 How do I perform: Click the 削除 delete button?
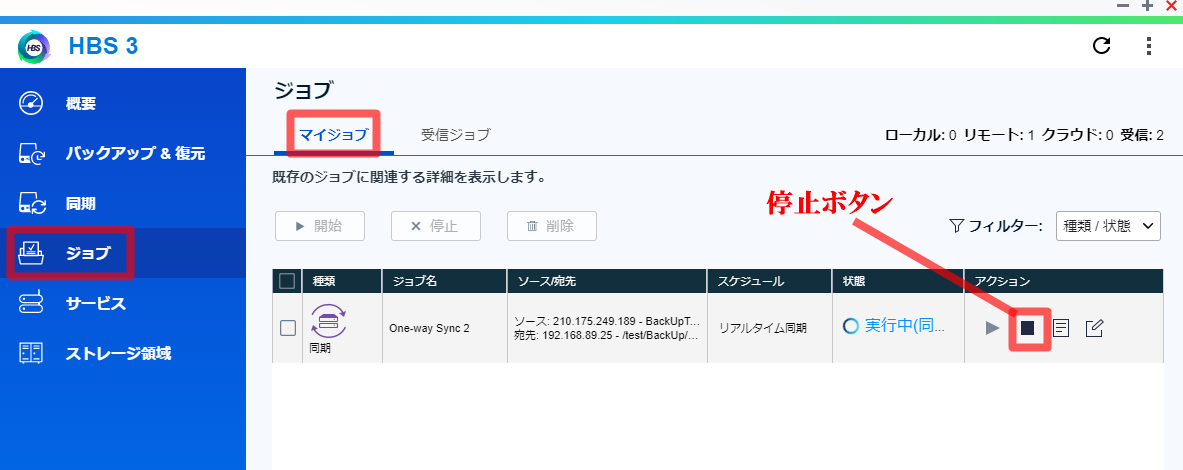pos(552,226)
